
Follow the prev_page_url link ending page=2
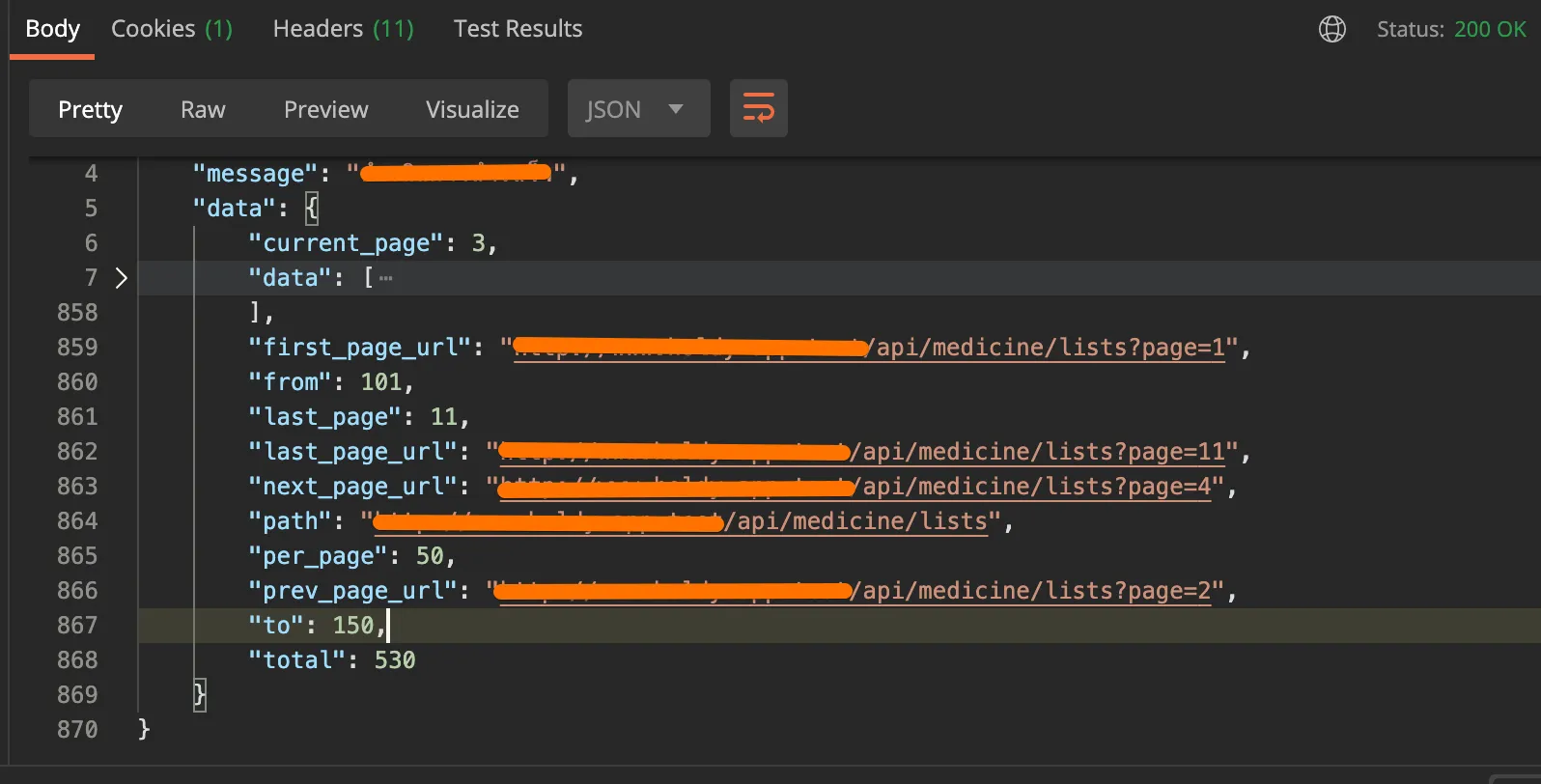click(1035, 591)
